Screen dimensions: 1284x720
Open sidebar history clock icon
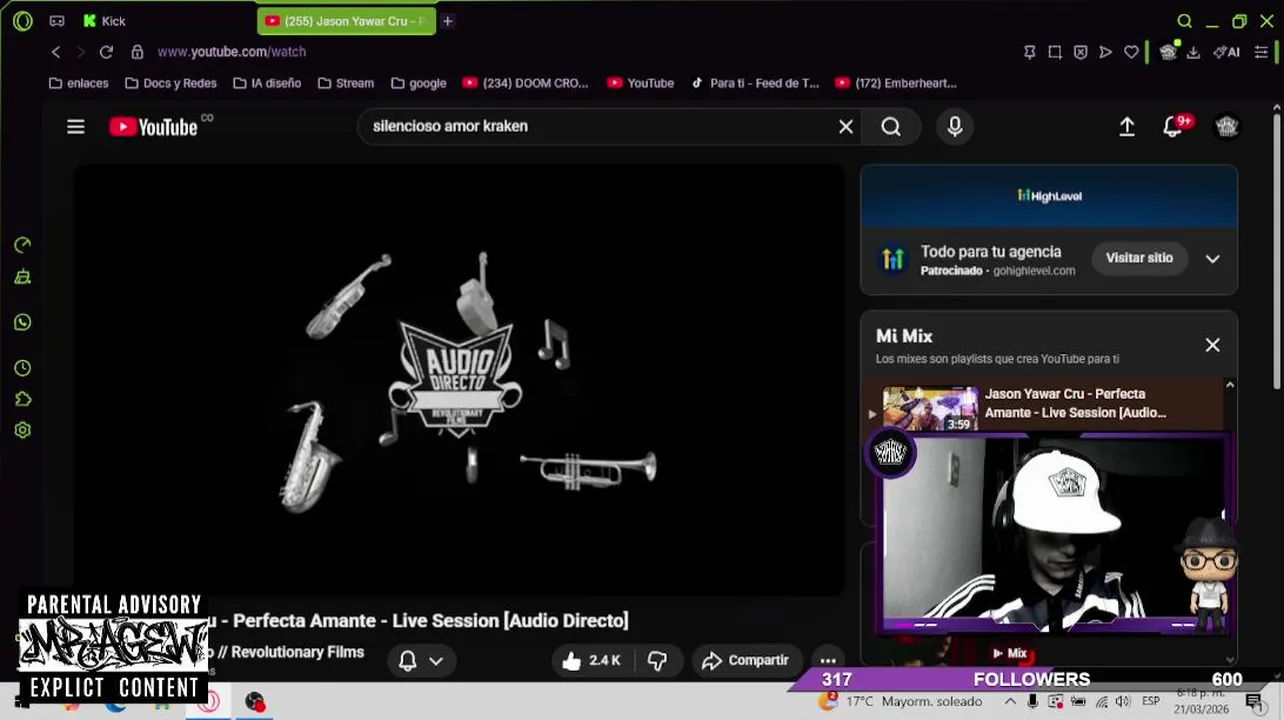22,368
